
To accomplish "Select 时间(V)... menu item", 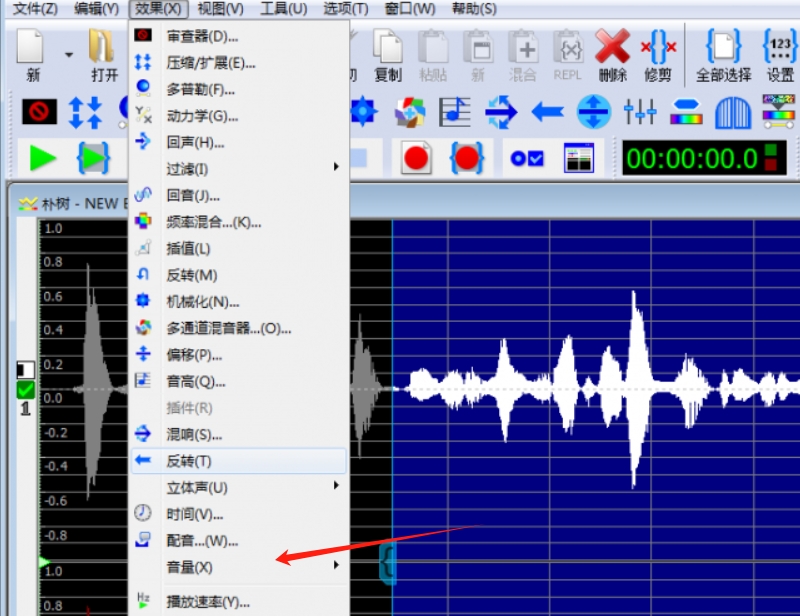I will (239, 514).
